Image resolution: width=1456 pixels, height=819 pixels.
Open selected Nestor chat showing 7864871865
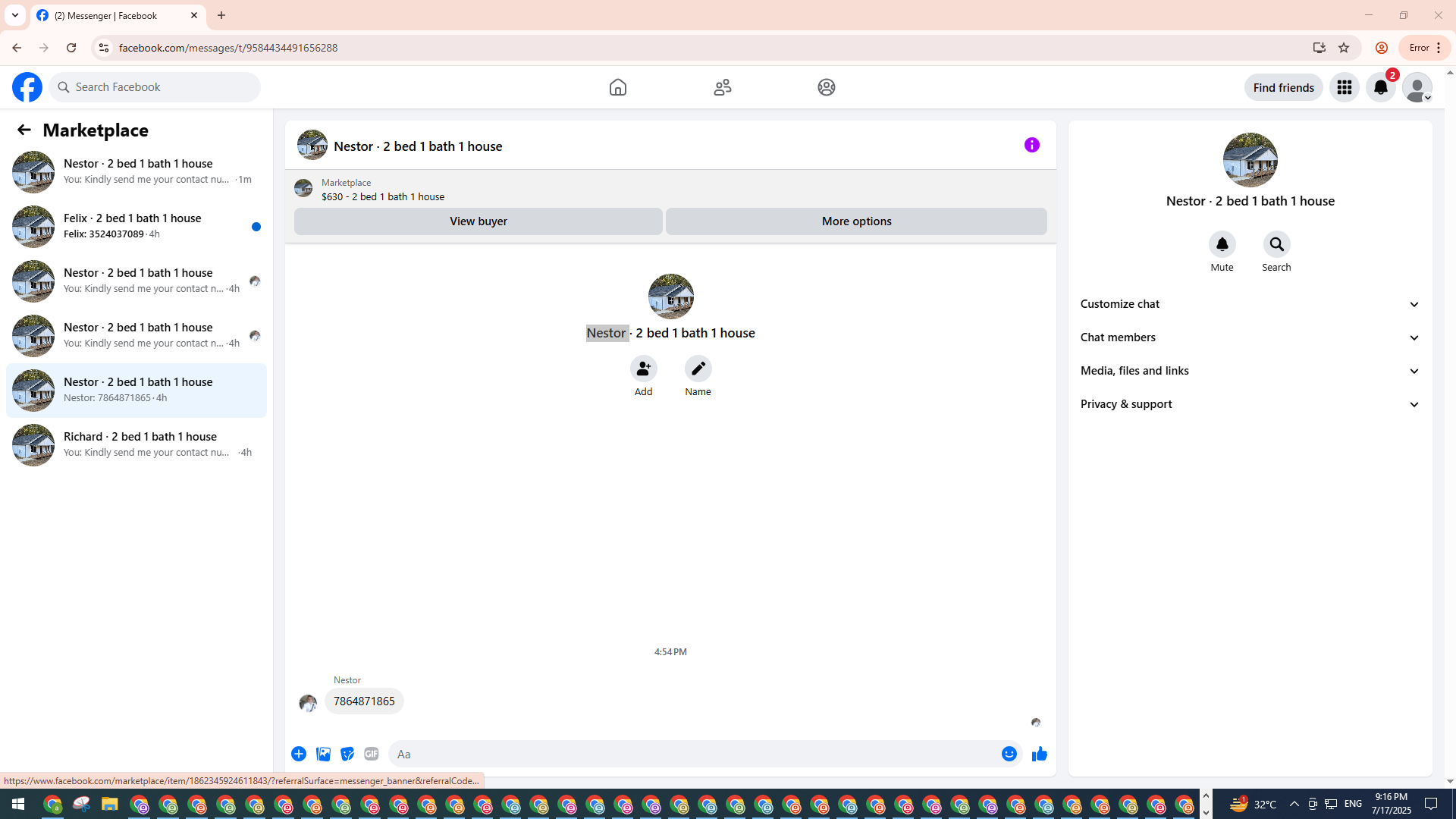[x=136, y=391]
